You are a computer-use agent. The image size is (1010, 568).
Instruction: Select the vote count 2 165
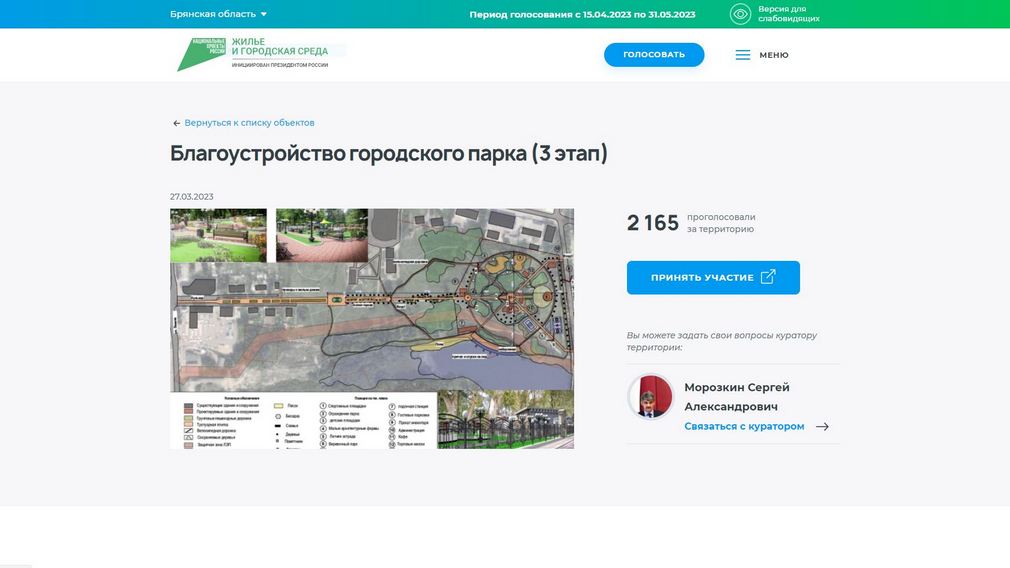pos(653,223)
